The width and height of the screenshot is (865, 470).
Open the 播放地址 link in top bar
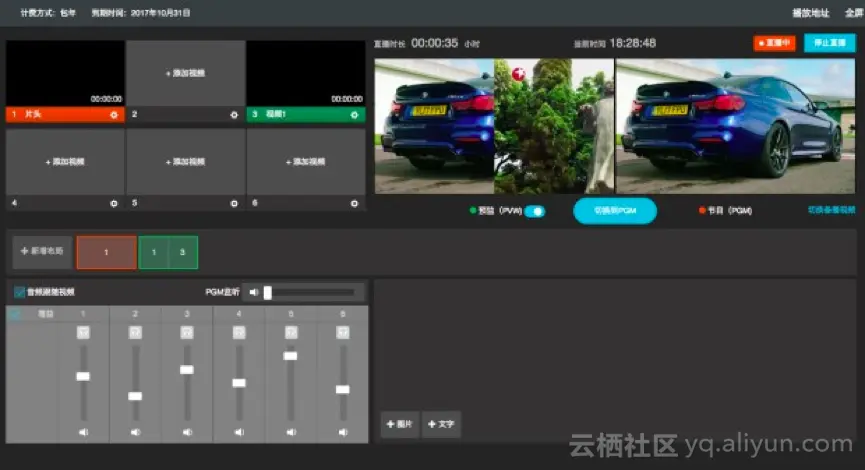(811, 13)
